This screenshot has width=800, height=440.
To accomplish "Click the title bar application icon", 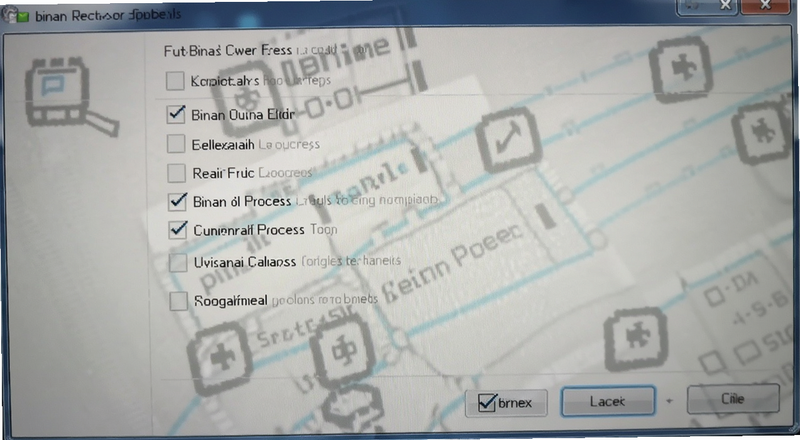I will 15,15.
